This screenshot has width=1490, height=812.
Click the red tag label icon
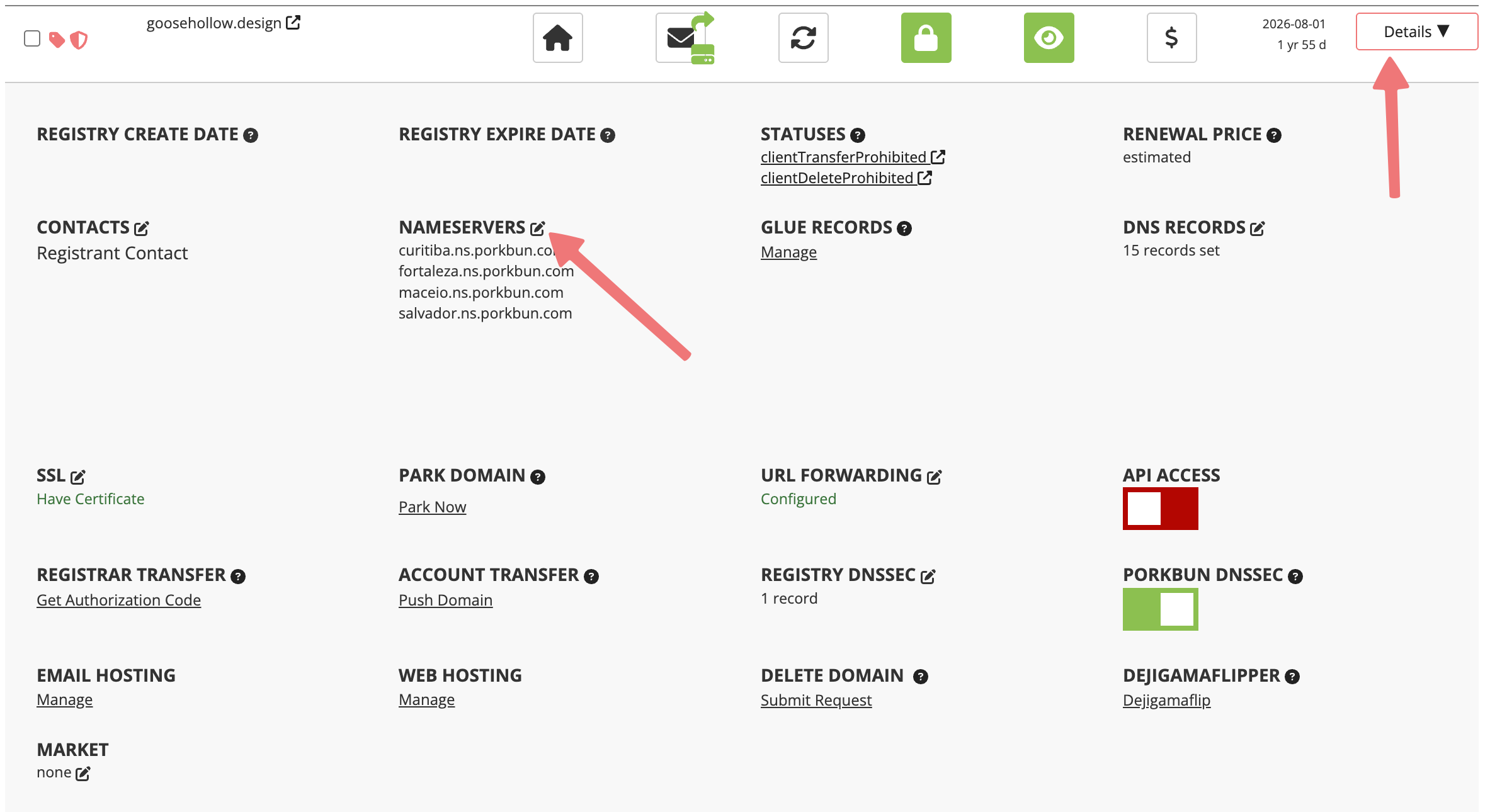click(x=57, y=40)
